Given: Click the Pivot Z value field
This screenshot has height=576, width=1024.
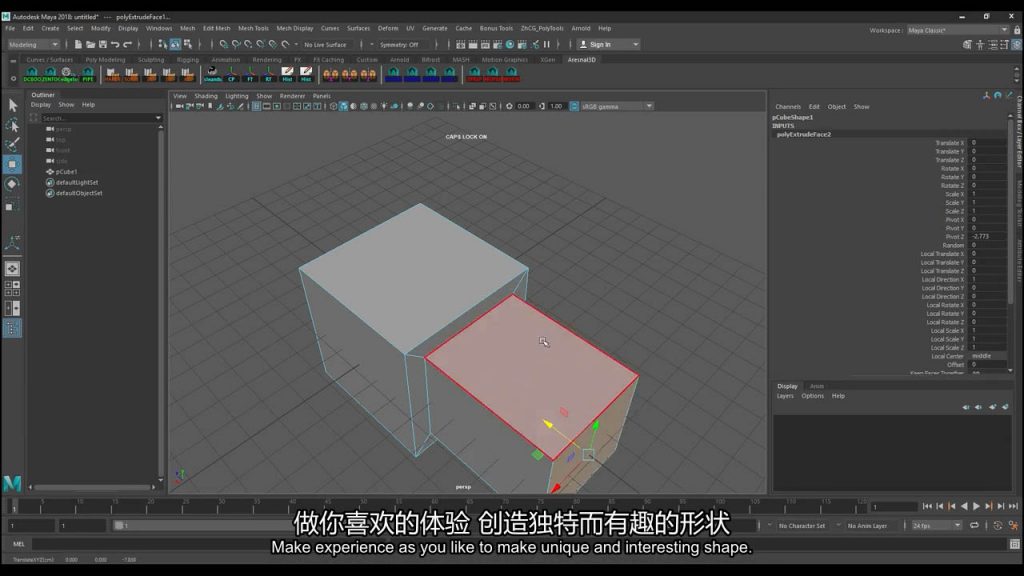Looking at the screenshot, I should tap(988, 236).
